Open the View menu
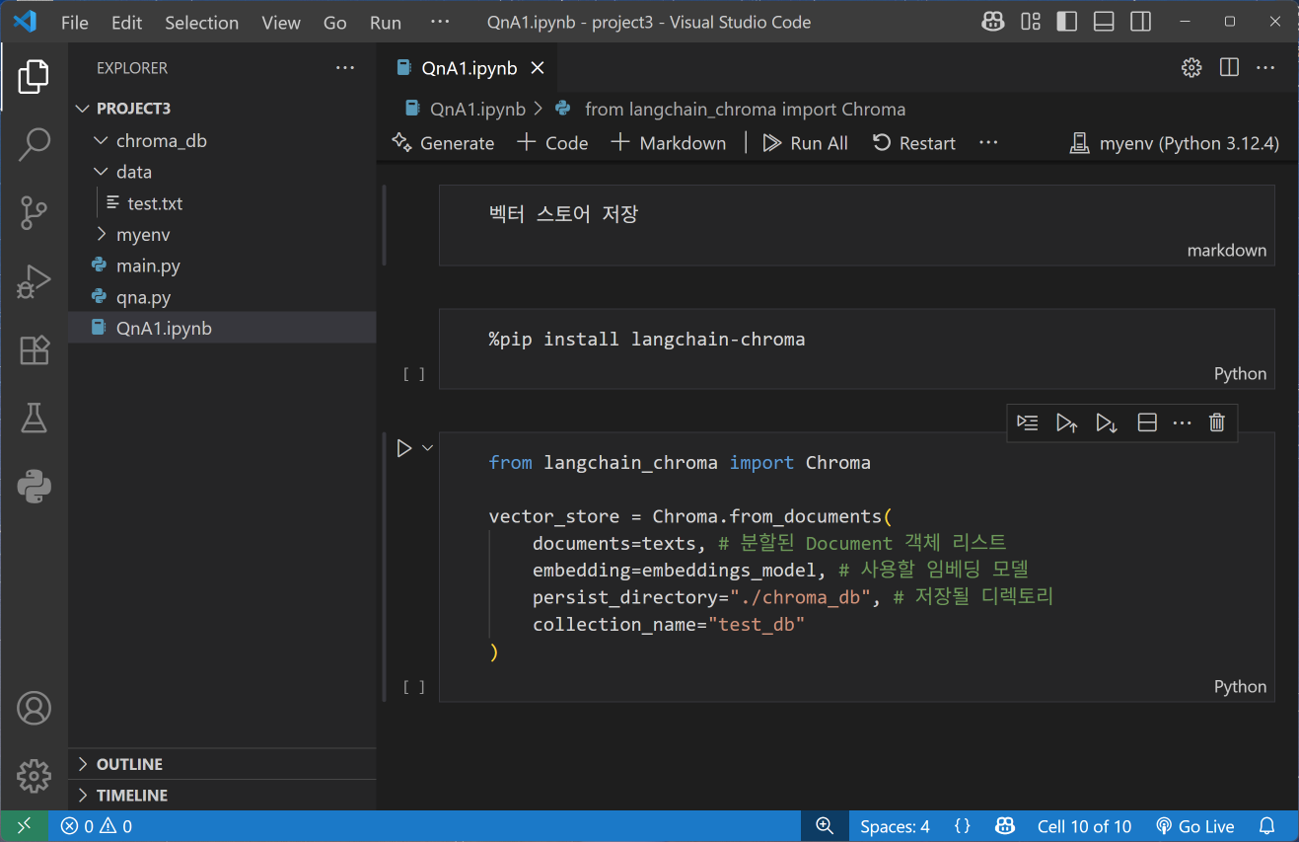This screenshot has width=1299, height=842. tap(281, 22)
